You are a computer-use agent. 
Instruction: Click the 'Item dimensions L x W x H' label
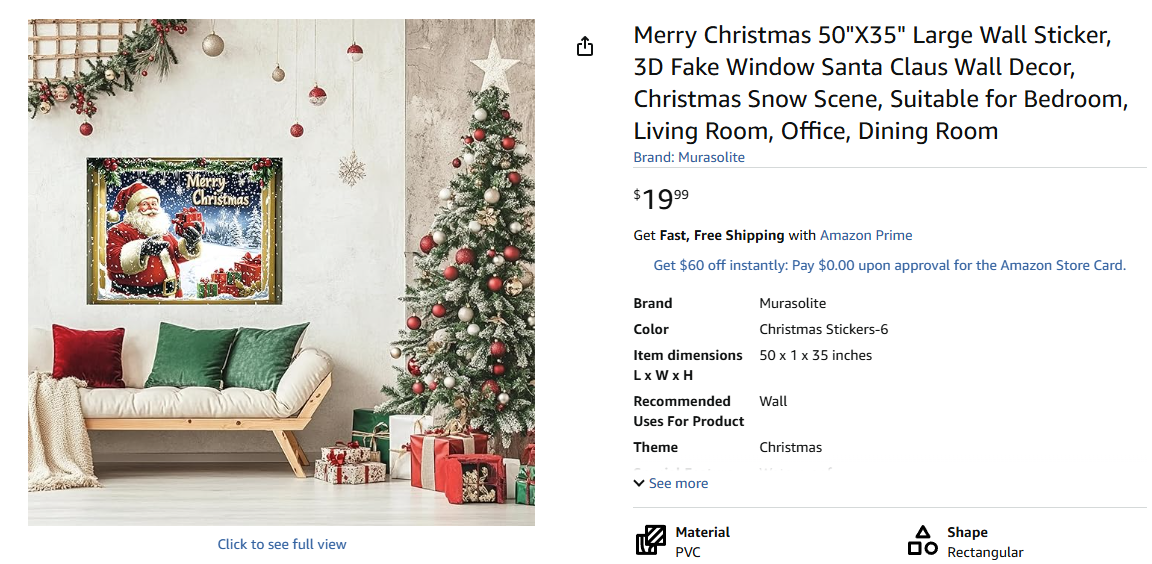(687, 365)
